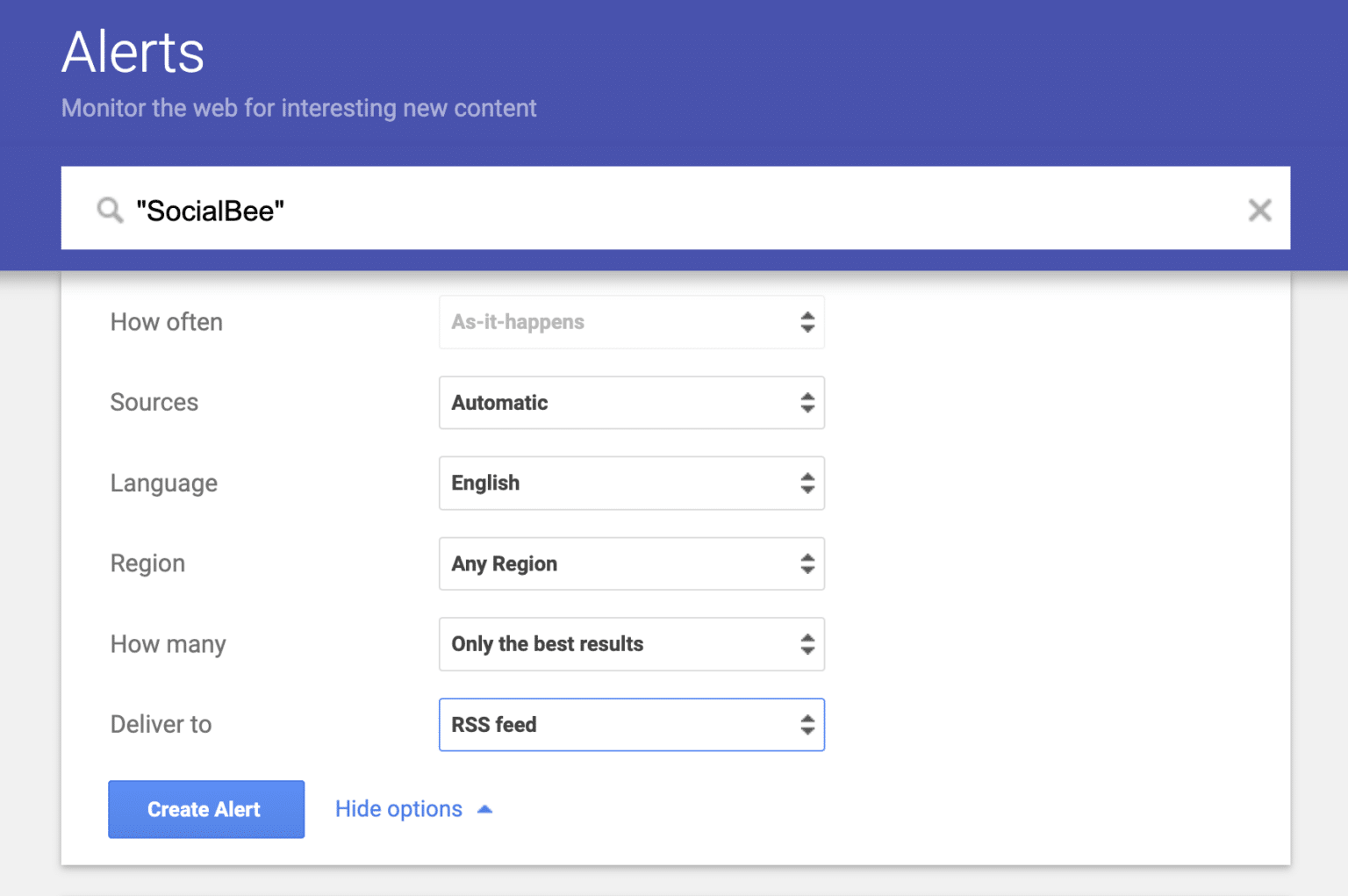
Task: Open the How often frequency dropdown
Action: pos(631,322)
